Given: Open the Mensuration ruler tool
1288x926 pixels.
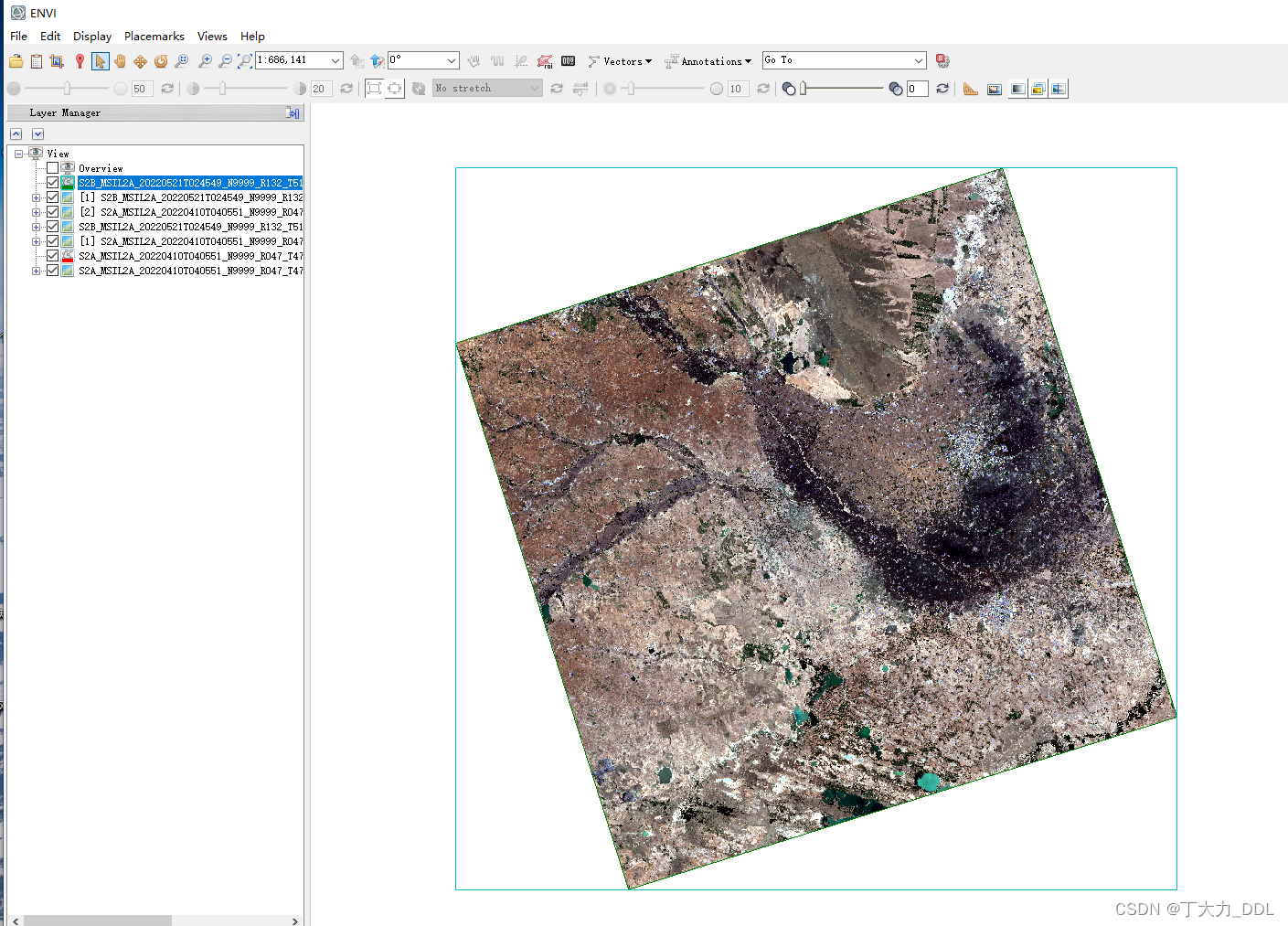Looking at the screenshot, I should point(971,89).
